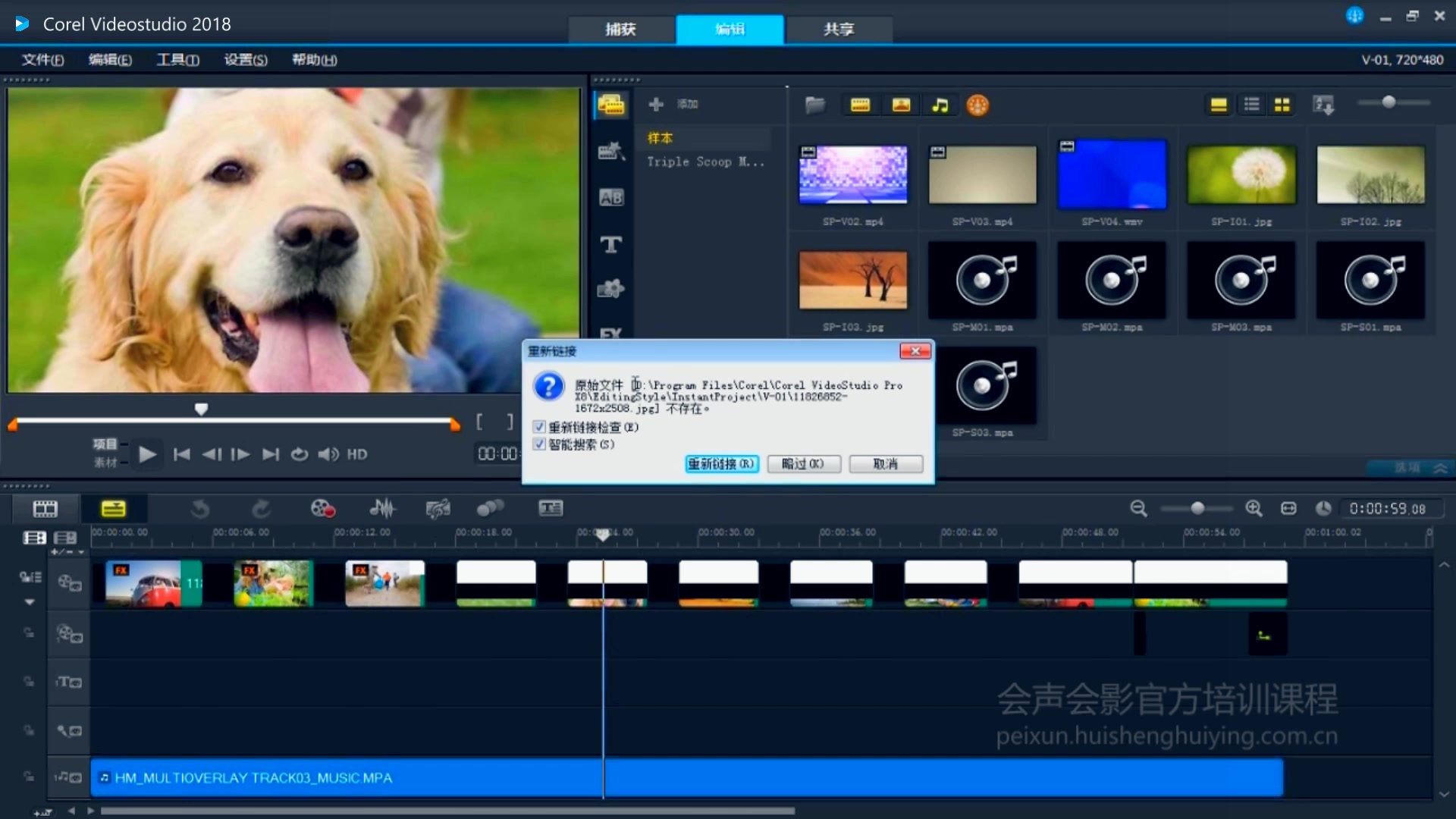Open the Title (T) library panel

(610, 244)
